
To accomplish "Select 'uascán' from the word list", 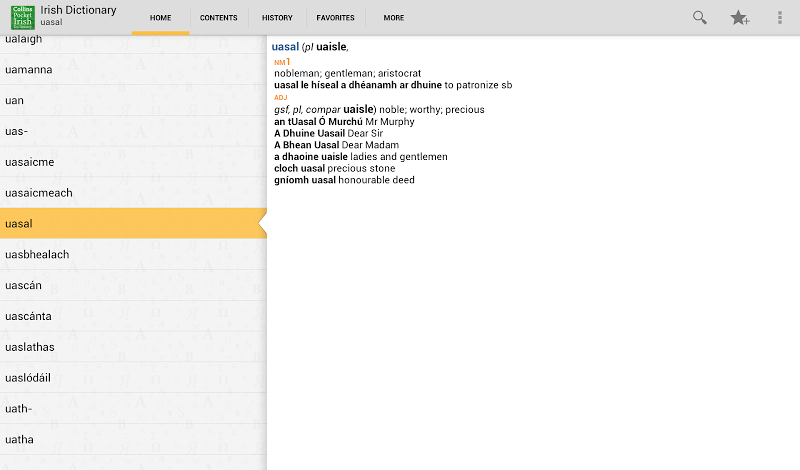I will [133, 285].
